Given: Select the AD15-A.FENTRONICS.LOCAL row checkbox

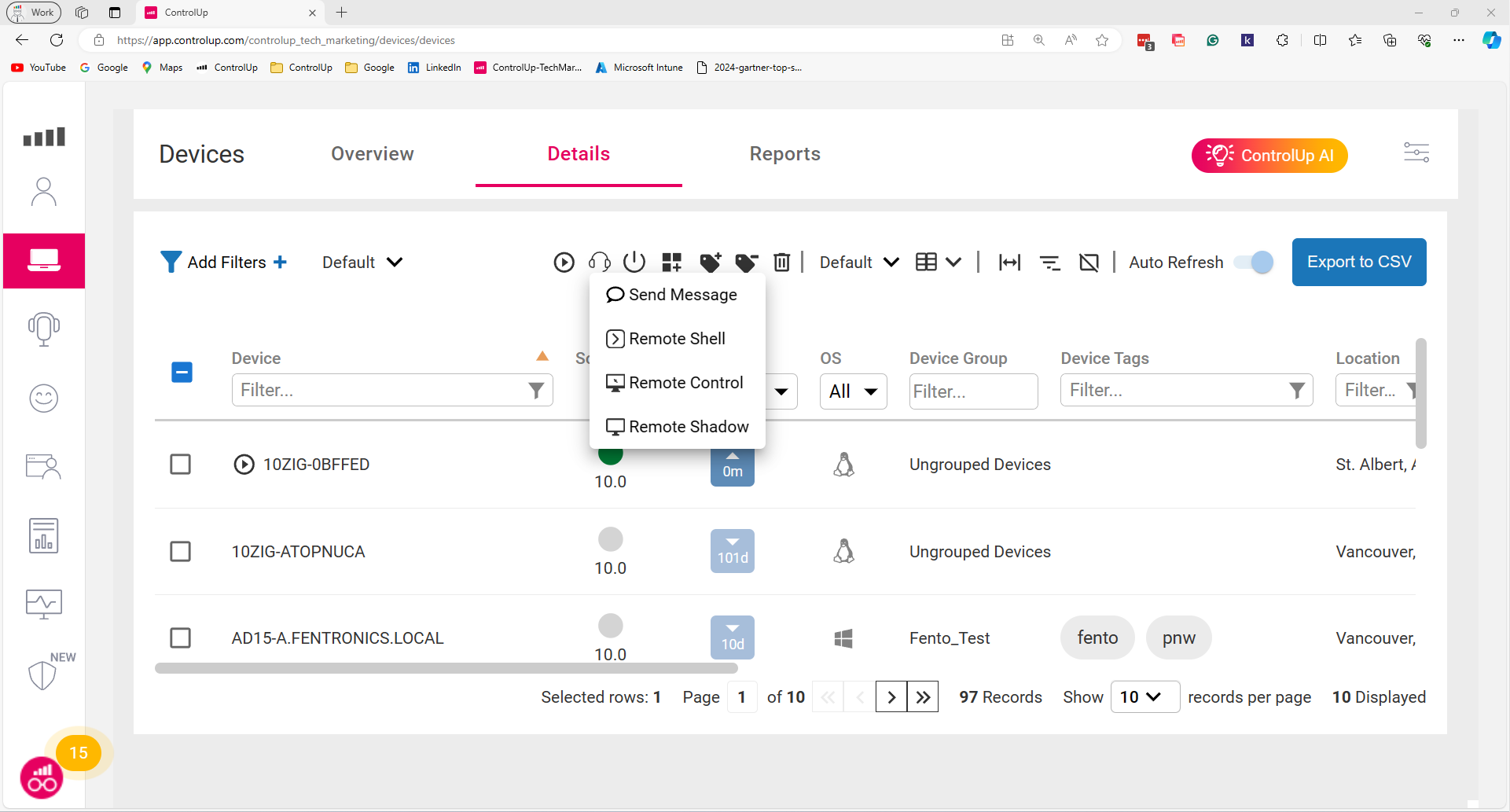Looking at the screenshot, I should pyautogui.click(x=181, y=637).
